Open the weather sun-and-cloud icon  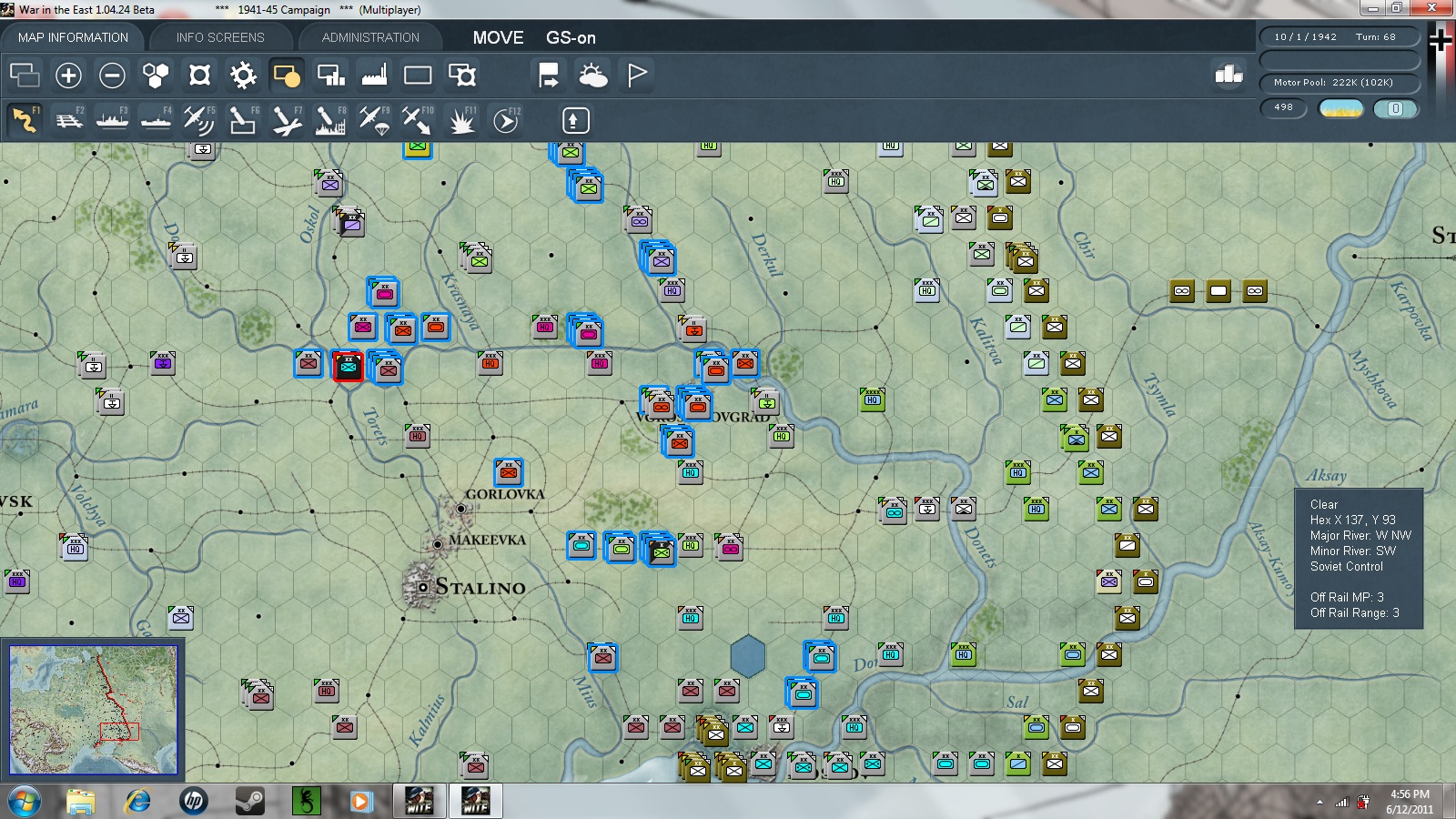pos(593,75)
